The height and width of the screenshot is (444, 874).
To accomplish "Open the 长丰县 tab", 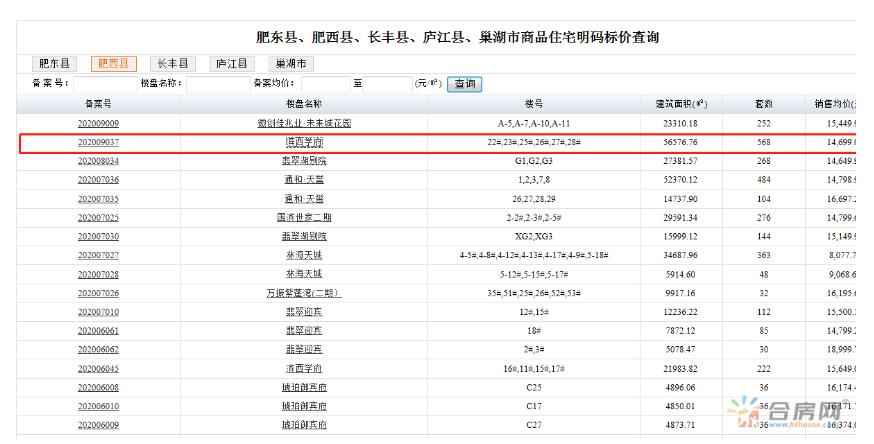I will coord(171,64).
